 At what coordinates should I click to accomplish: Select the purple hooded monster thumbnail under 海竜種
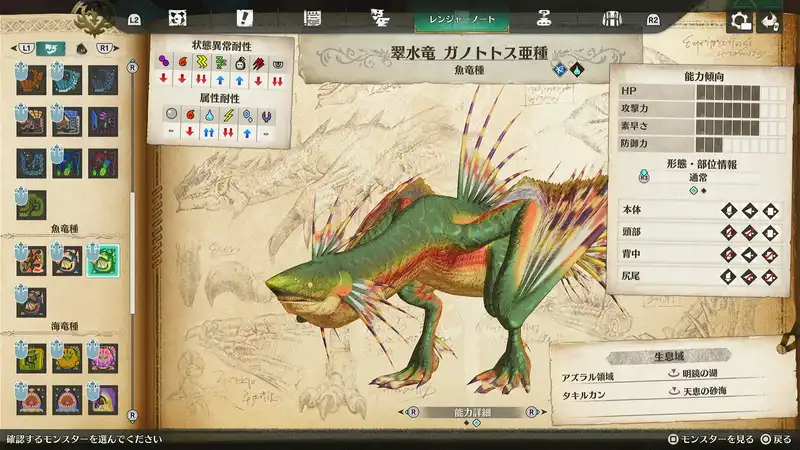(103, 400)
